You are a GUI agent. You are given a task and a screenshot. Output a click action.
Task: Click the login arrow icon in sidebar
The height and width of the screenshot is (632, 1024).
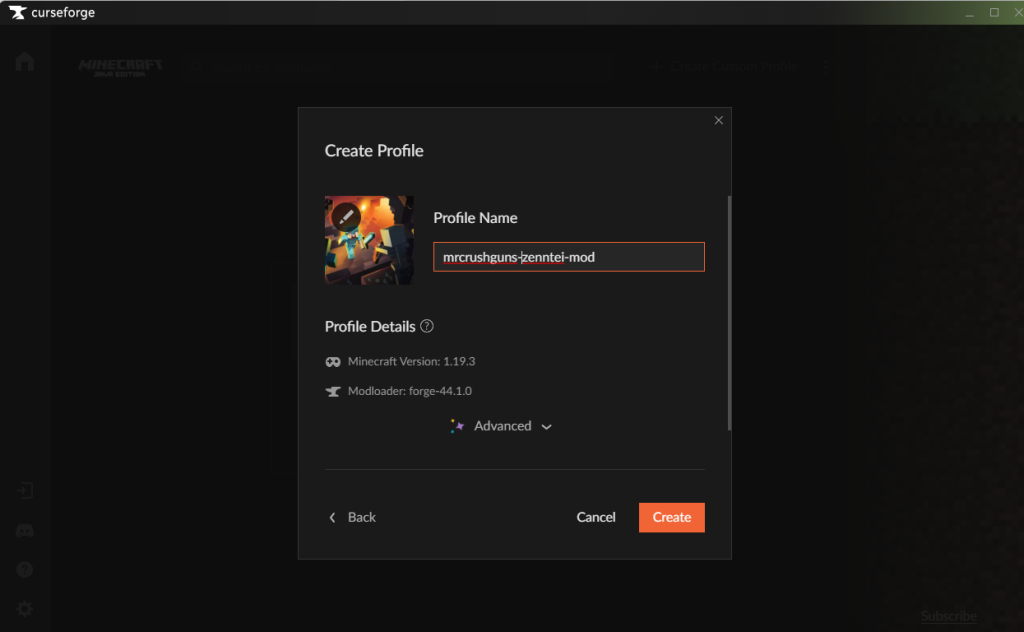pos(25,490)
